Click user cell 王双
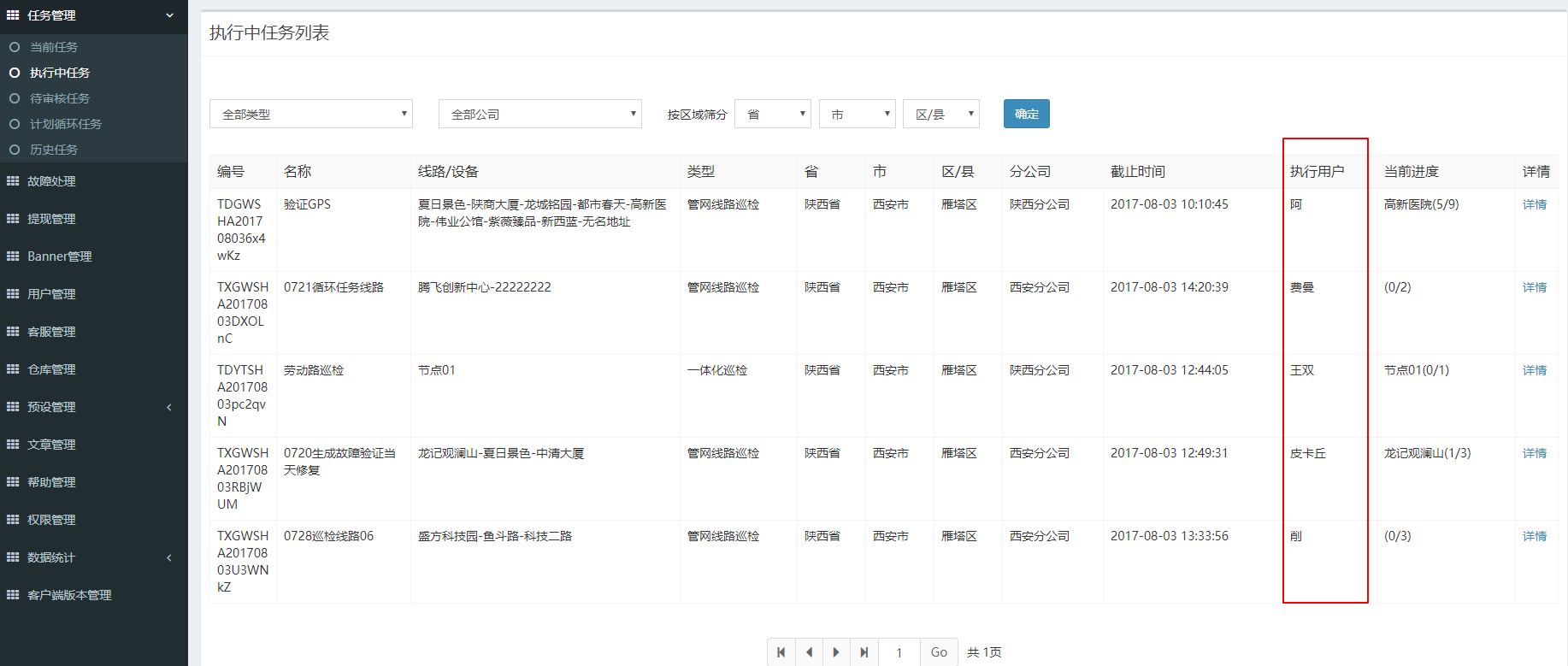1568x666 pixels. point(1302,370)
